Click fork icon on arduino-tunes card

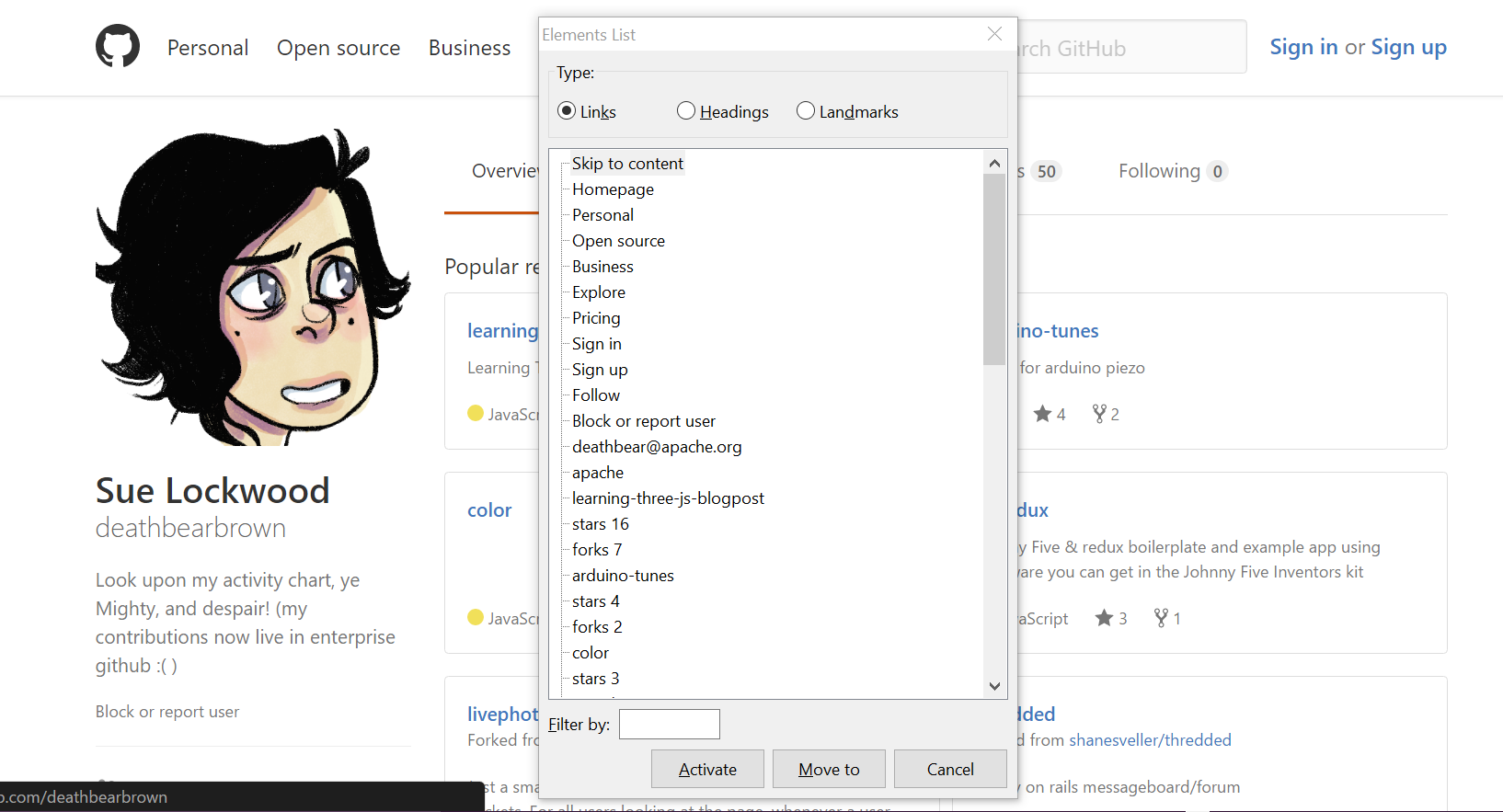click(x=1098, y=414)
